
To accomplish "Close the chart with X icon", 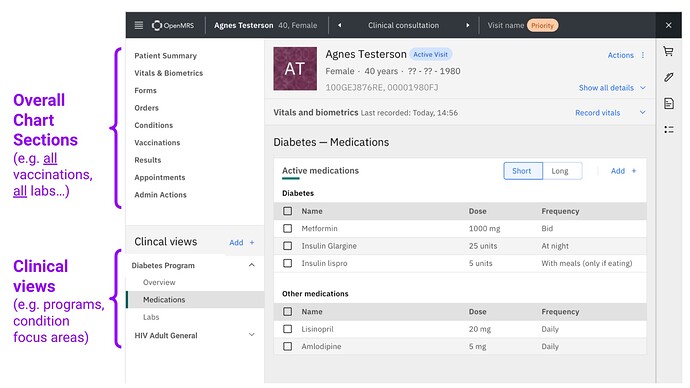I will coord(668,26).
